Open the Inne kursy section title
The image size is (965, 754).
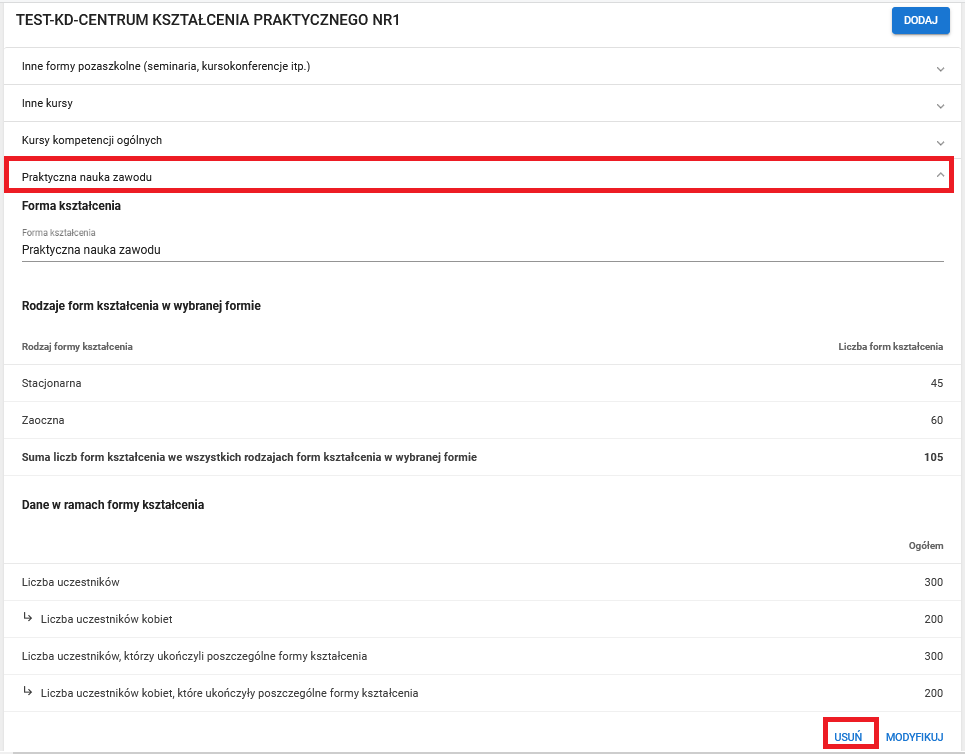47,103
